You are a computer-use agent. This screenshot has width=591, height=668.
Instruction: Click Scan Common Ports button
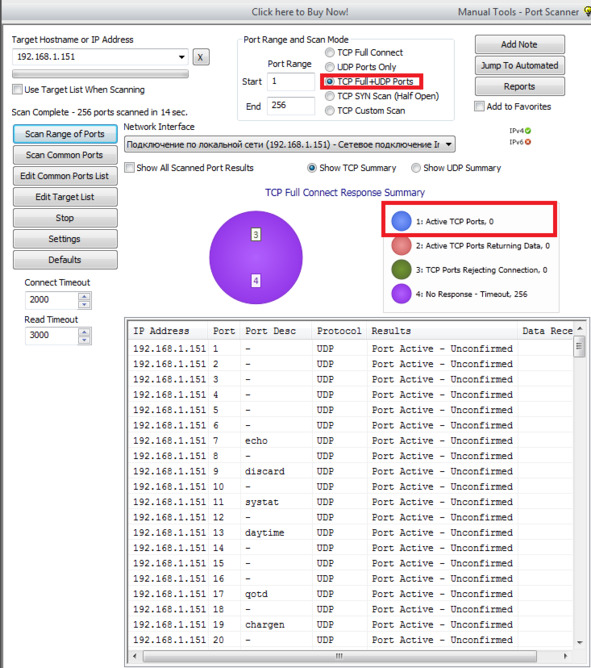pyautogui.click(x=65, y=155)
